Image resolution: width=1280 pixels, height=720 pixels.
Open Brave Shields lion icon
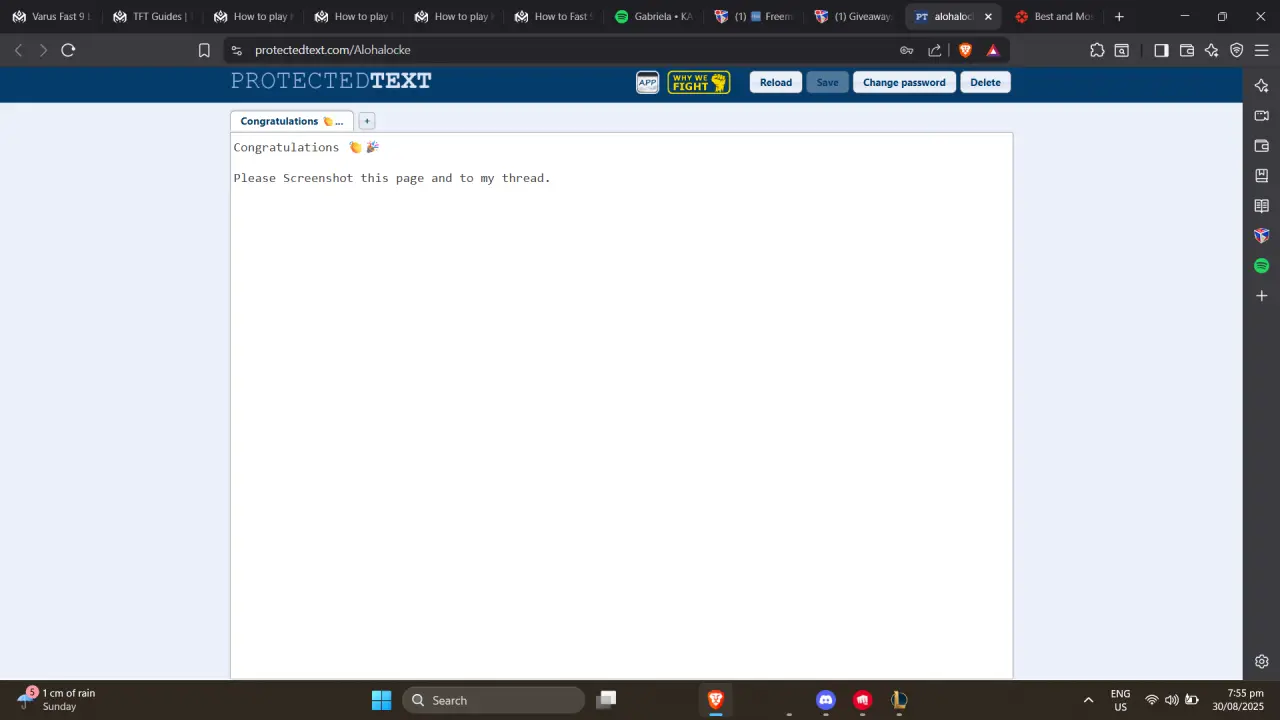click(965, 50)
